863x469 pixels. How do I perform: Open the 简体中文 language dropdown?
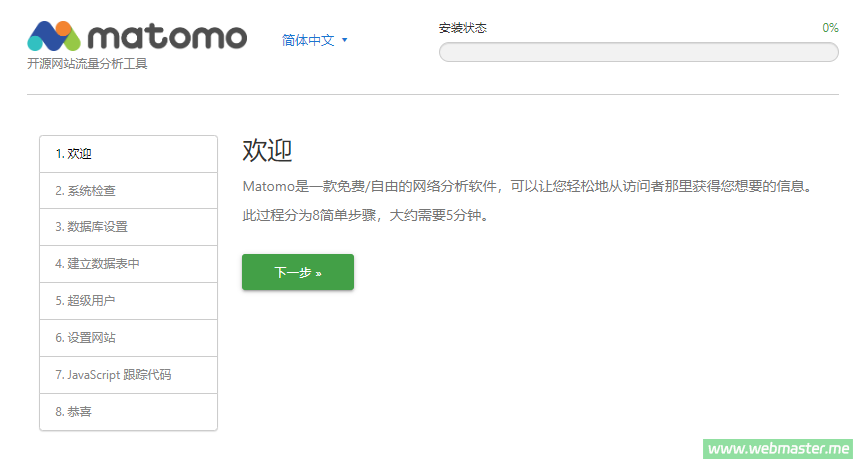tap(314, 40)
